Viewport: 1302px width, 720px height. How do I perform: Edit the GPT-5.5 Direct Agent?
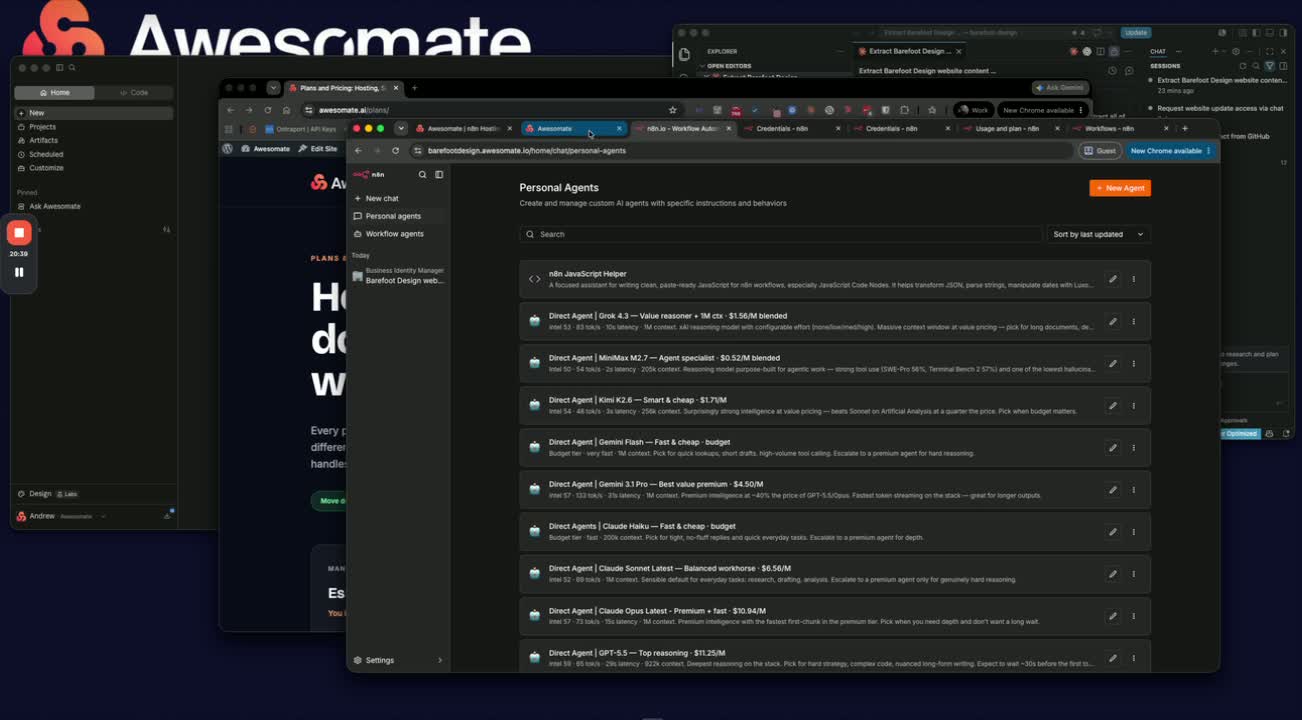tap(1113, 658)
